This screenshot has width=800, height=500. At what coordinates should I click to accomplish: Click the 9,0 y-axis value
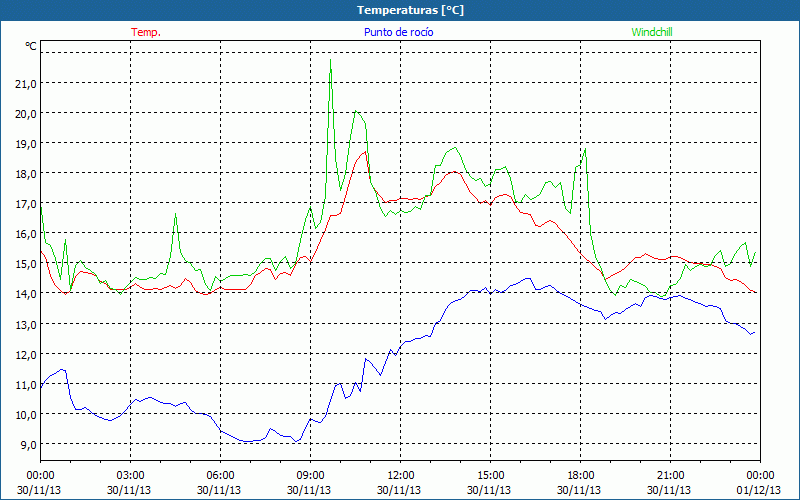pos(28,445)
